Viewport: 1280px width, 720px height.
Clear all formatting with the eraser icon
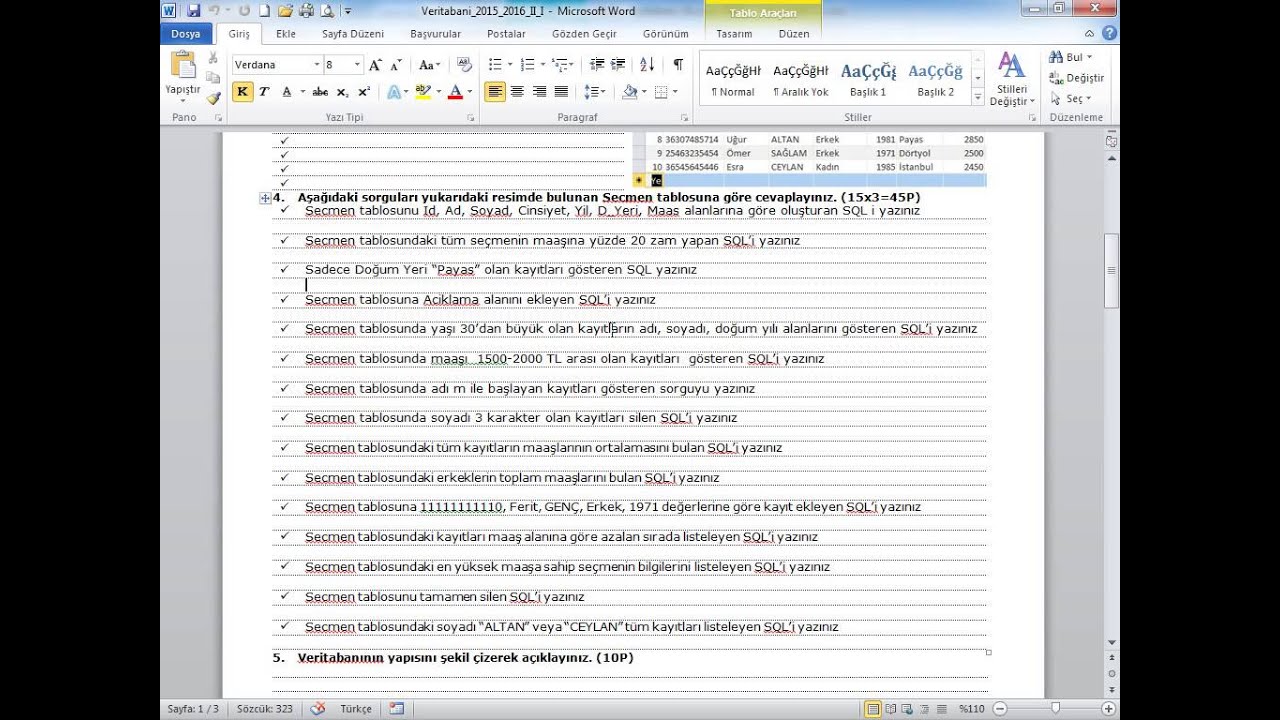coord(464,64)
